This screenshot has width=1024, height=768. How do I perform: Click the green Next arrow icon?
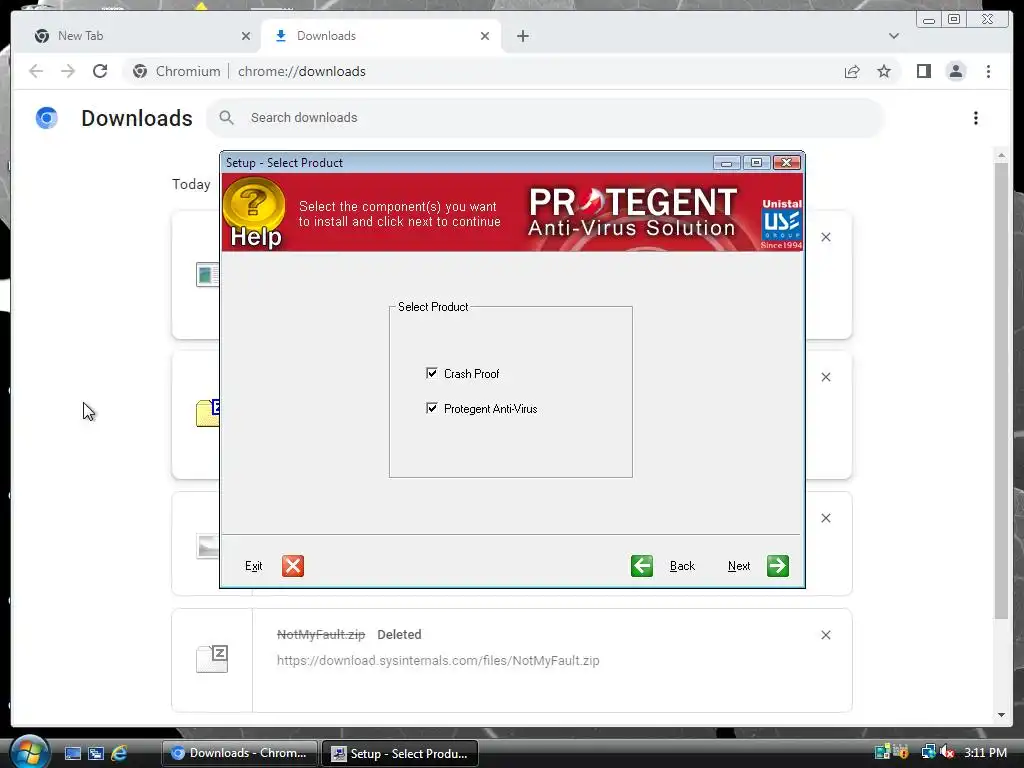point(778,566)
